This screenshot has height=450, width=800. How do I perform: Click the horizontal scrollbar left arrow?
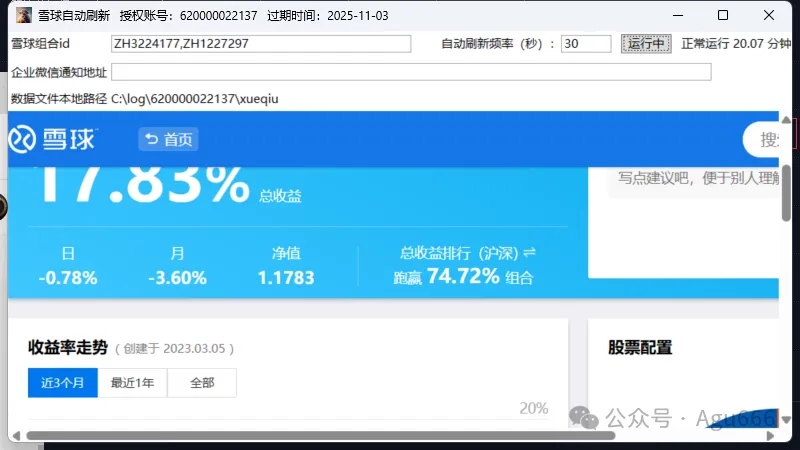coord(16,436)
